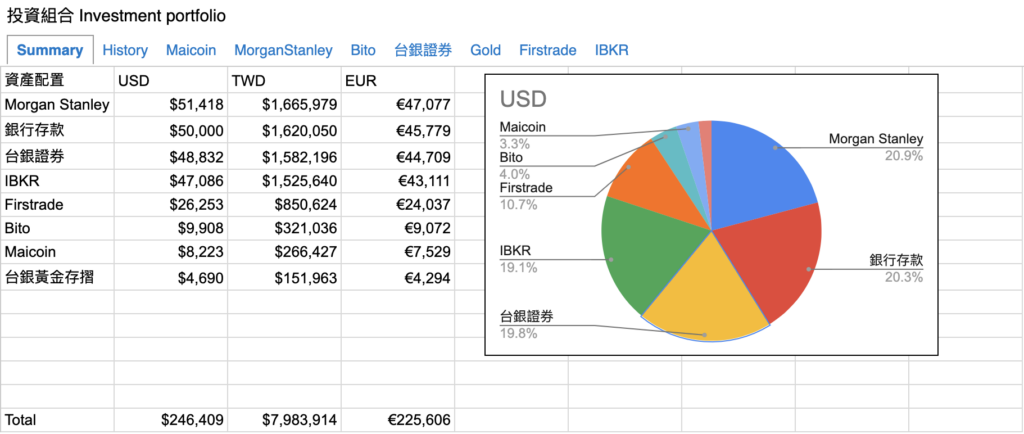
Task: Select the TWD column header cell
Action: 283,80
